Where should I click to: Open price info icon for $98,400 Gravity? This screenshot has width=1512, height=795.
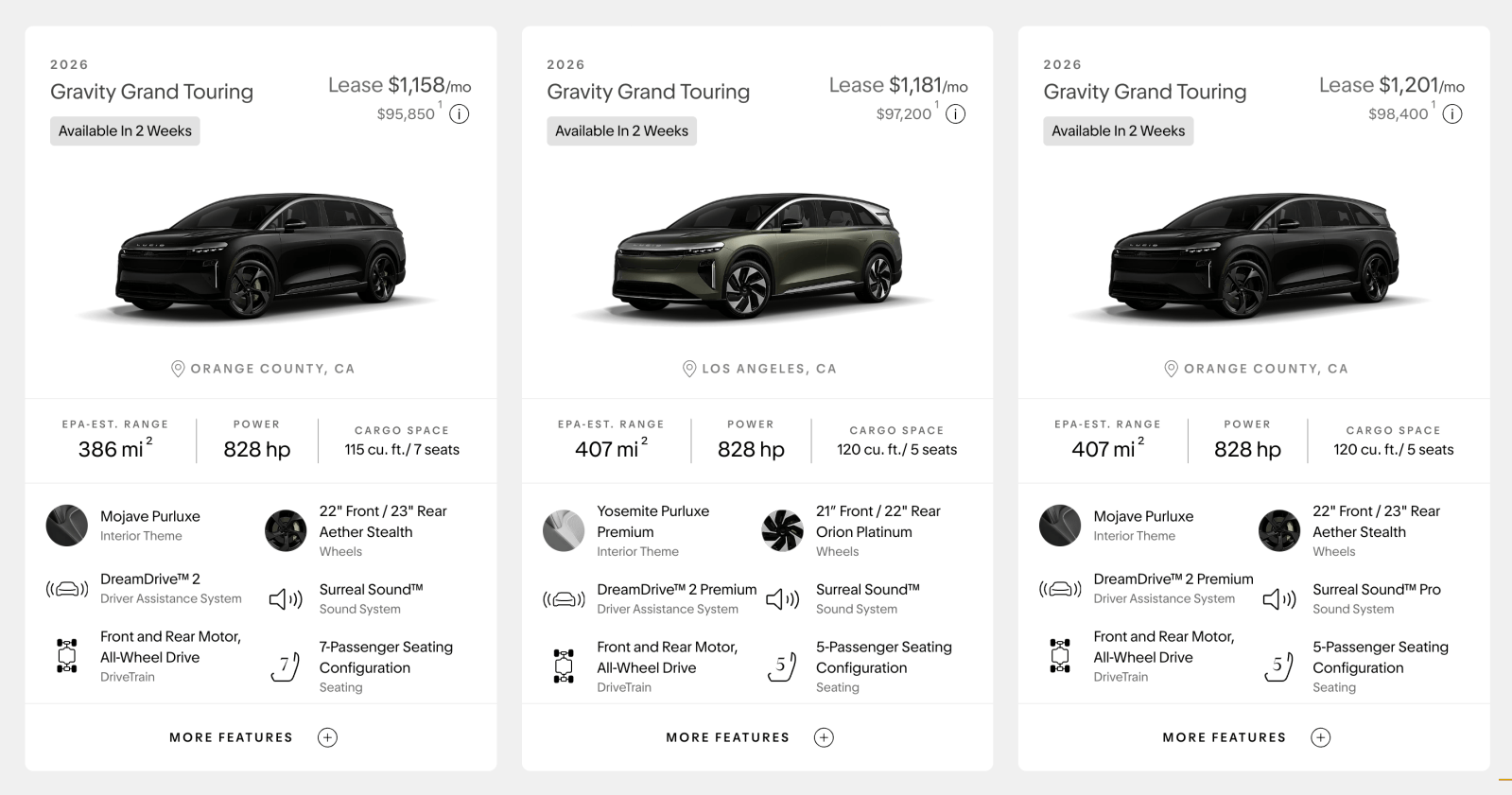point(1452,114)
